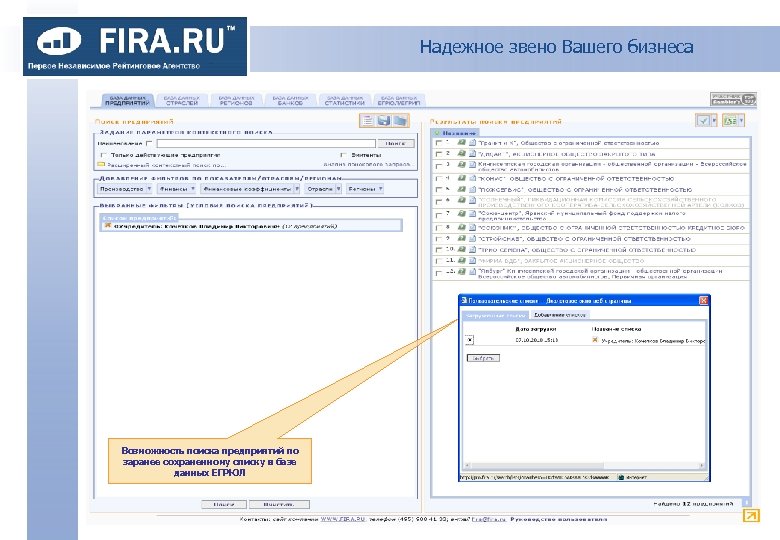Open the document icon in result row 10
780x540 pixels.
click(473, 249)
